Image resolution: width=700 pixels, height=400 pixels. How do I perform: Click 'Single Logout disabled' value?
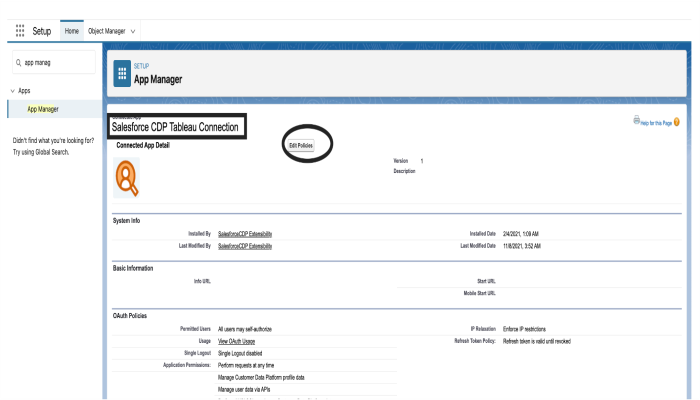(x=240, y=353)
